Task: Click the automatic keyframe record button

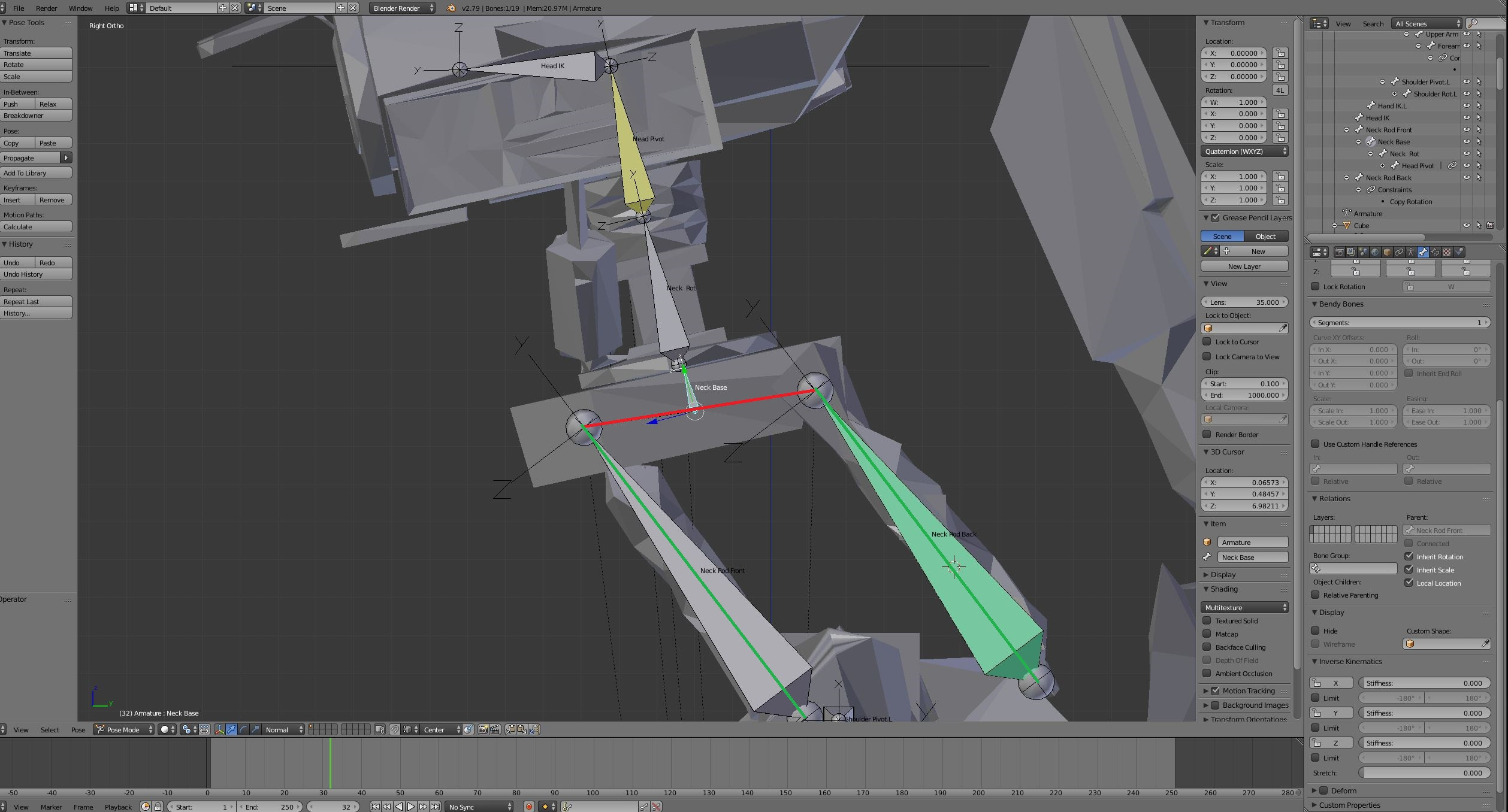Action: tap(529, 807)
